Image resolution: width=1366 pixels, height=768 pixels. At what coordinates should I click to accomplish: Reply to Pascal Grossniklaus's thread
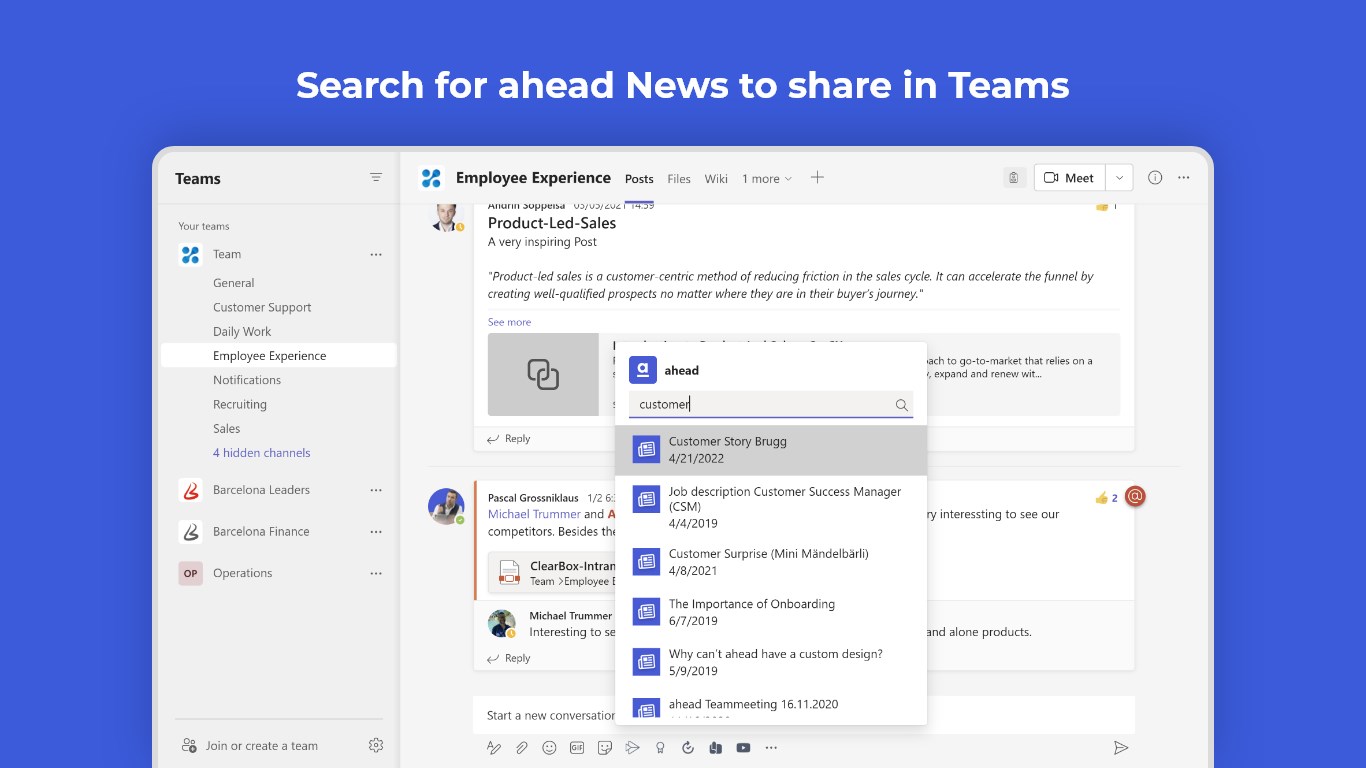[x=509, y=658]
